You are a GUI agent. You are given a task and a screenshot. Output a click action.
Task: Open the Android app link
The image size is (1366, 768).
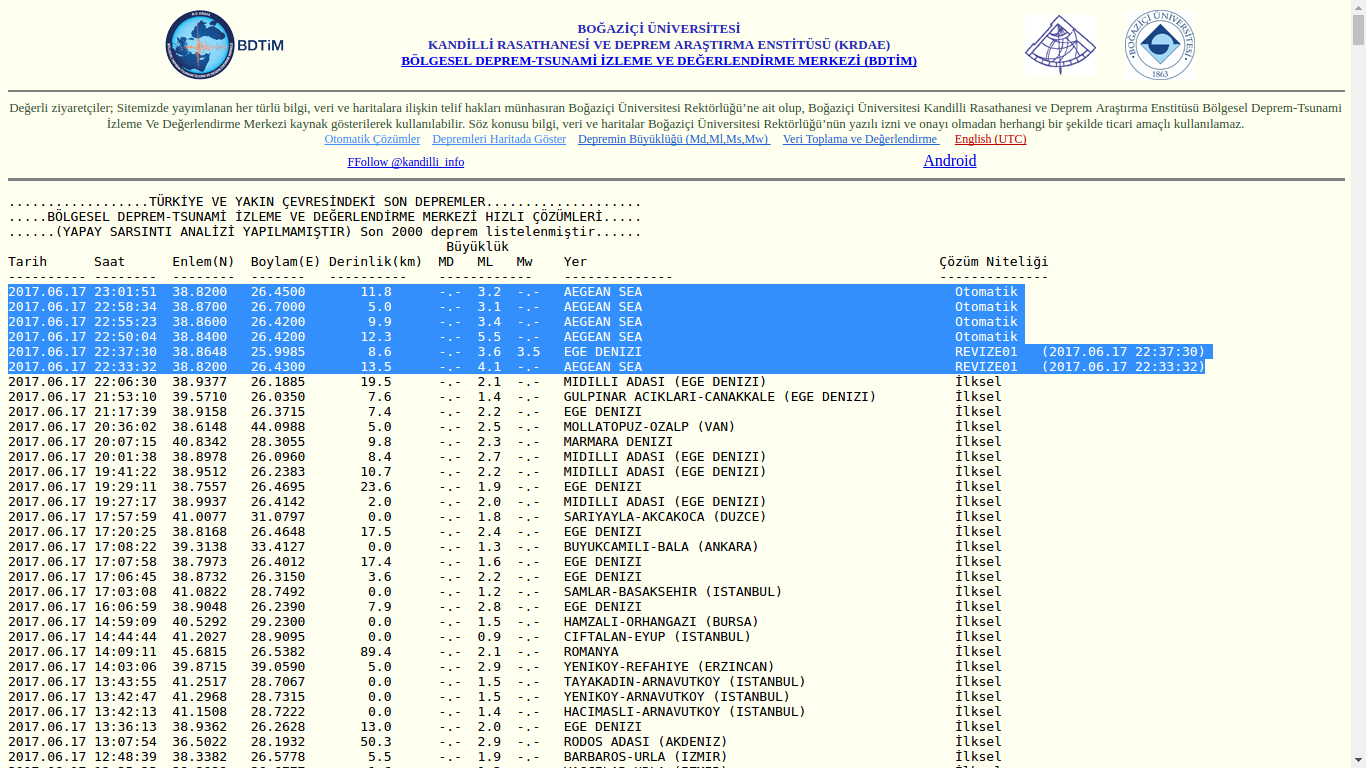pyautogui.click(x=950, y=161)
